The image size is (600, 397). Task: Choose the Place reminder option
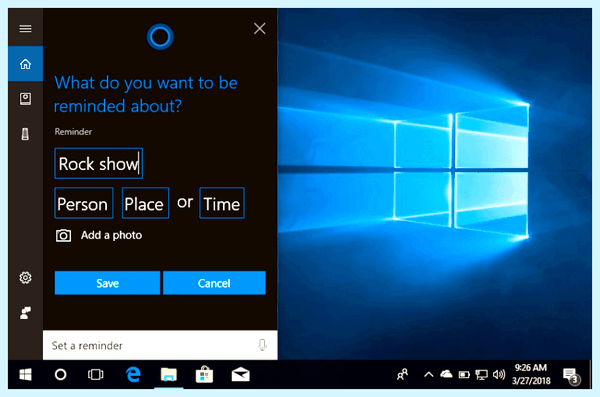145,203
